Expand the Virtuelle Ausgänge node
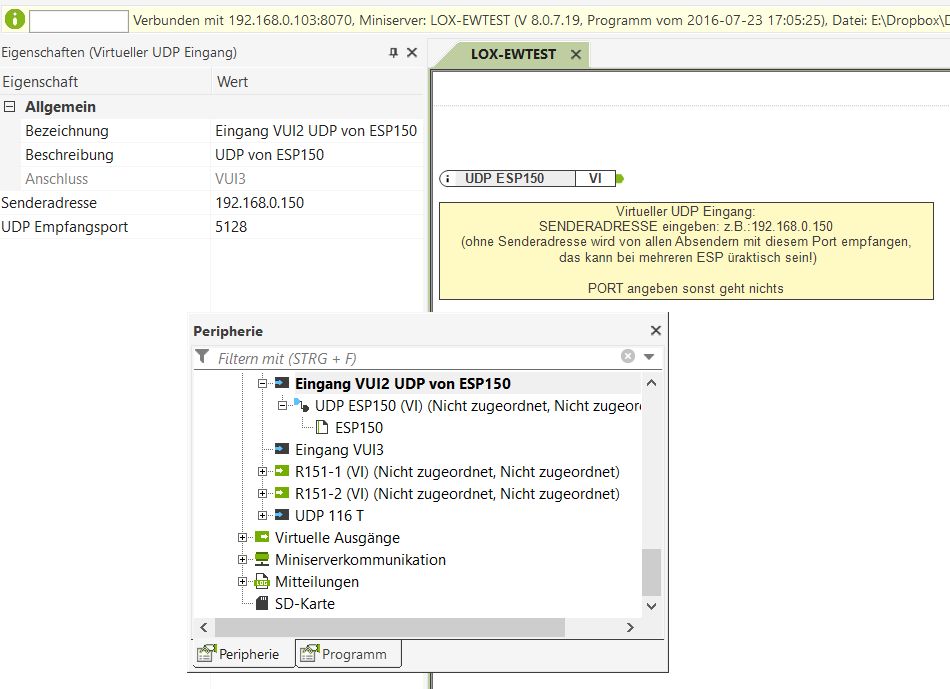The image size is (950, 689). pyautogui.click(x=242, y=538)
